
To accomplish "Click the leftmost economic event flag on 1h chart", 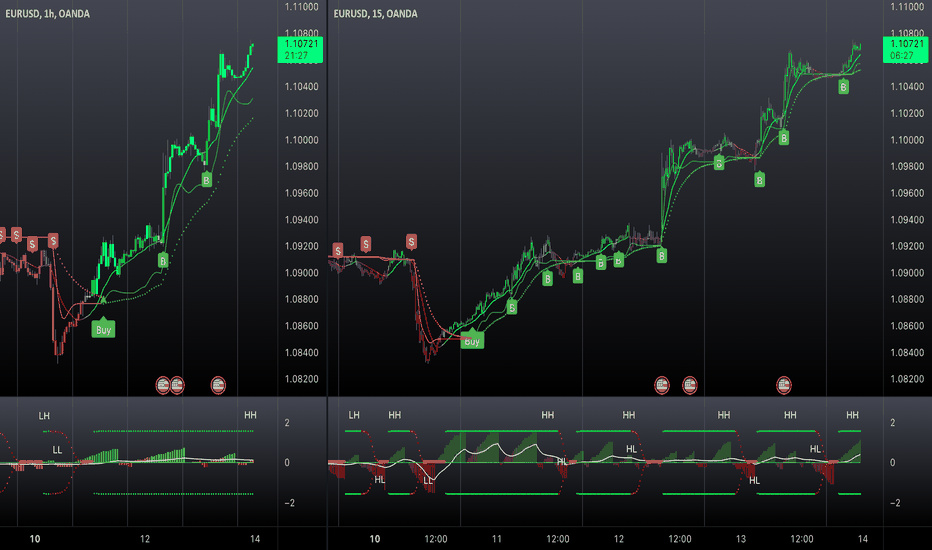I will point(163,385).
